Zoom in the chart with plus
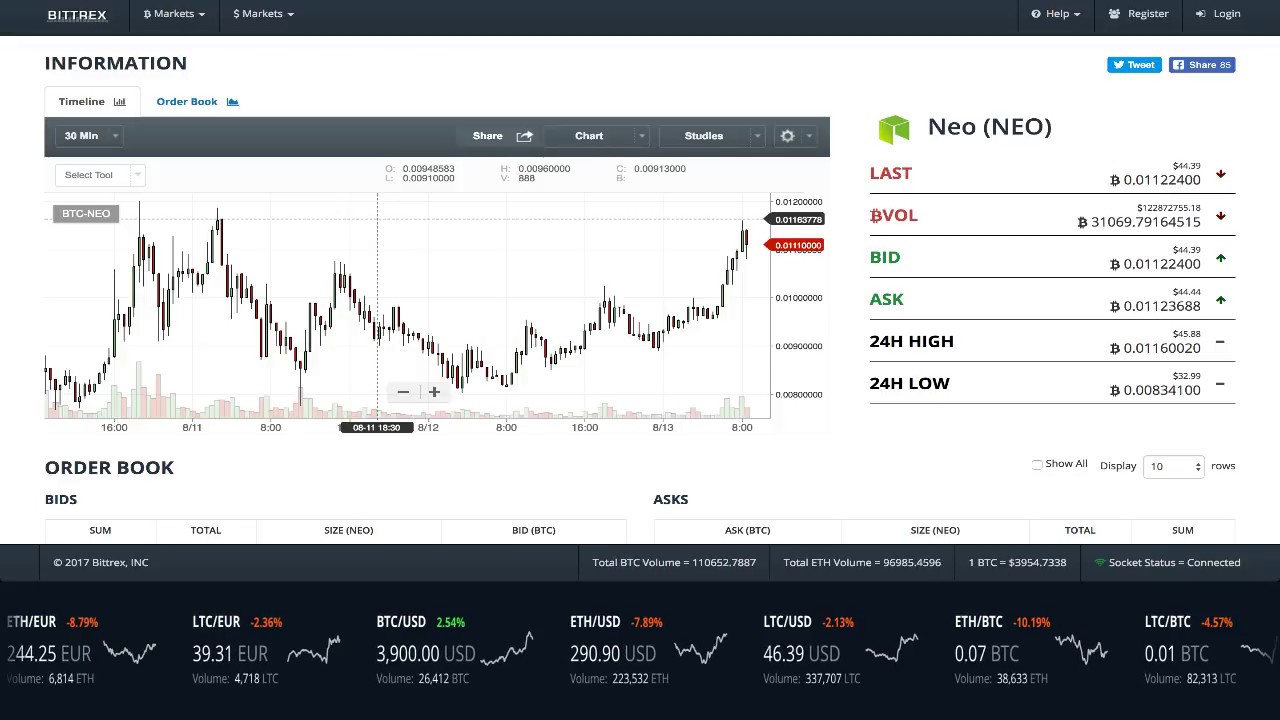Viewport: 1280px width, 720px height. click(x=434, y=392)
